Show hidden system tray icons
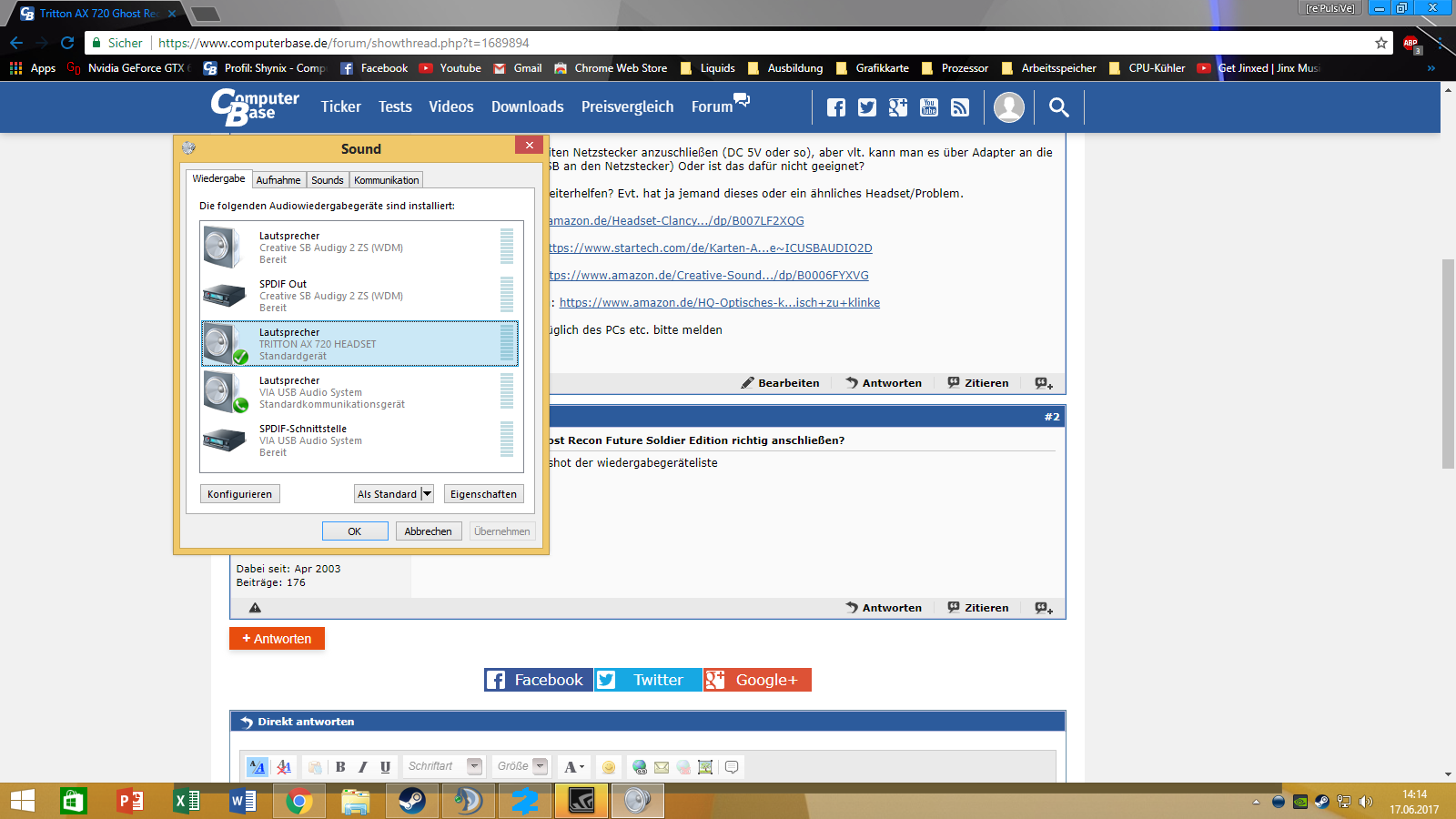The image size is (1456, 819). [x=1256, y=802]
